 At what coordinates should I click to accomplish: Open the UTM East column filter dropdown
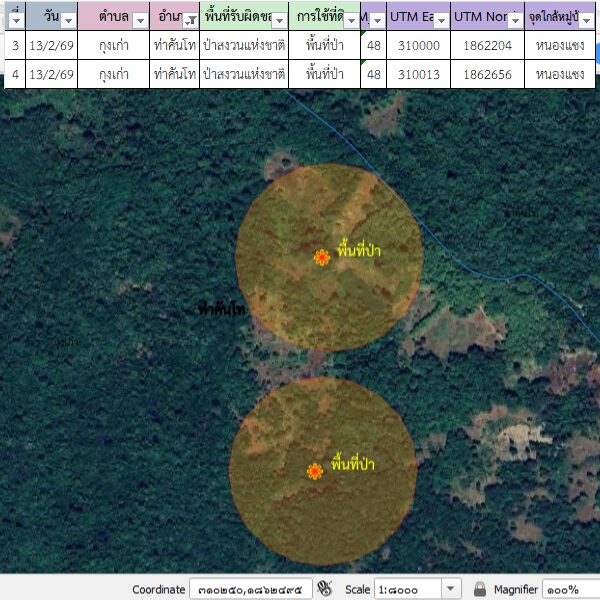pos(439,20)
